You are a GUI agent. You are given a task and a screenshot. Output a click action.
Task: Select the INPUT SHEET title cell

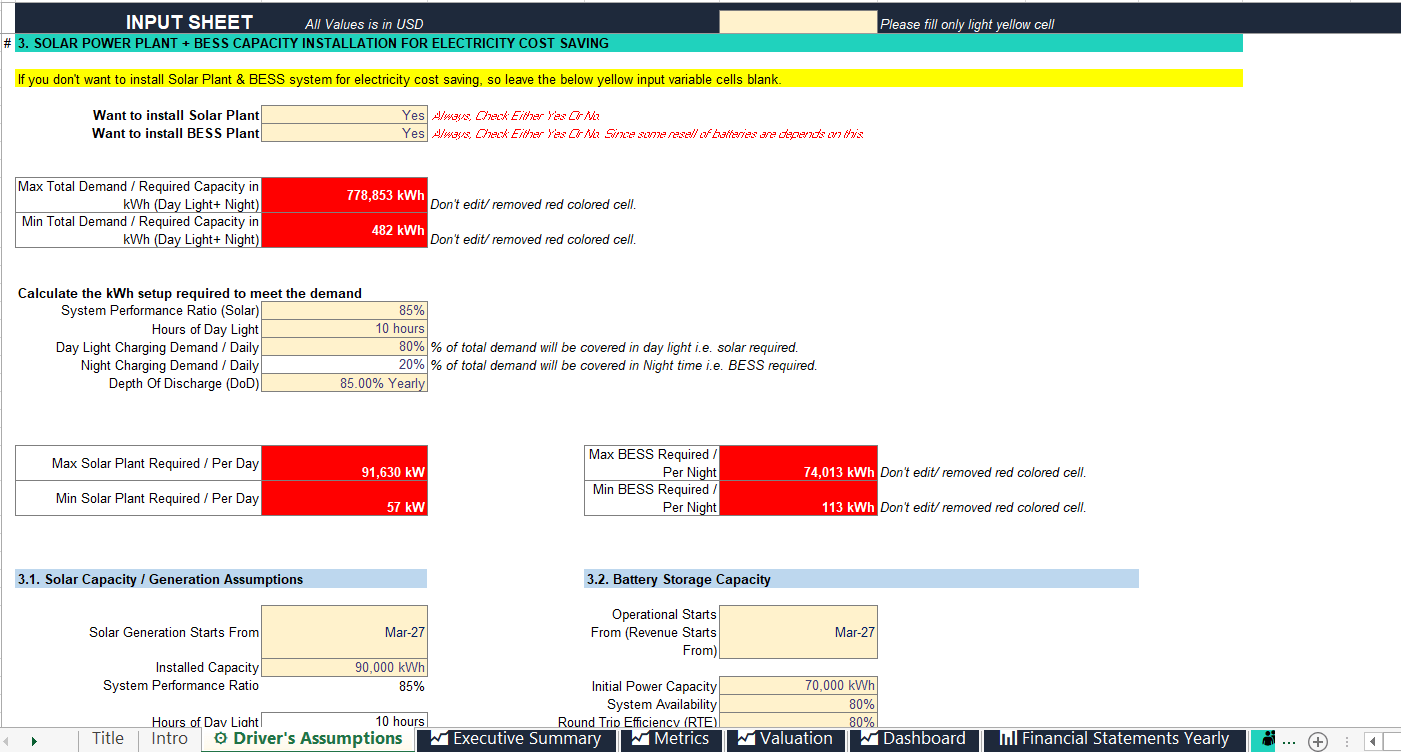(189, 22)
